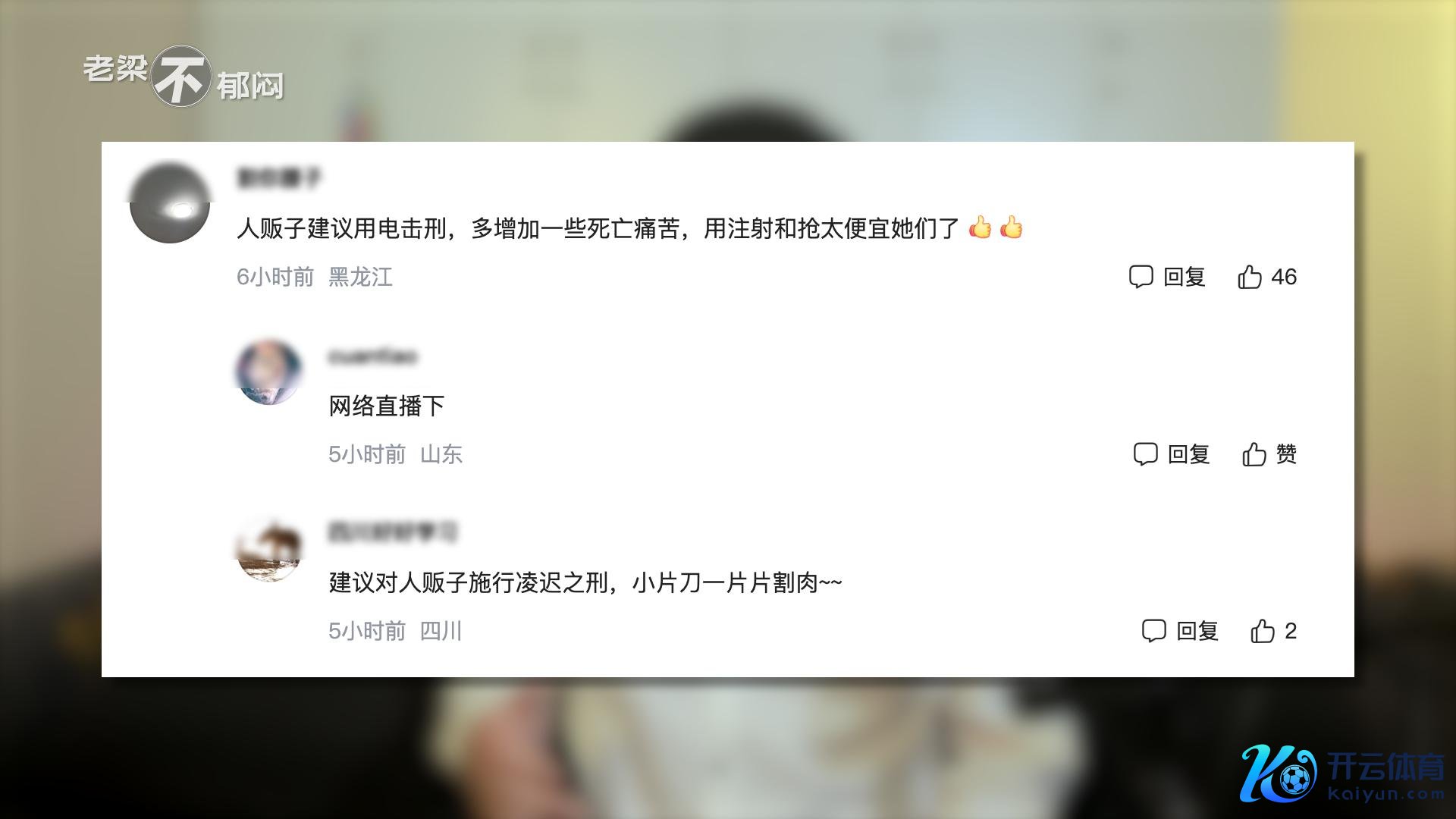This screenshot has width=1456, height=819.
Task: Like the Sichuan comment with 2 likes
Action: point(1263,631)
